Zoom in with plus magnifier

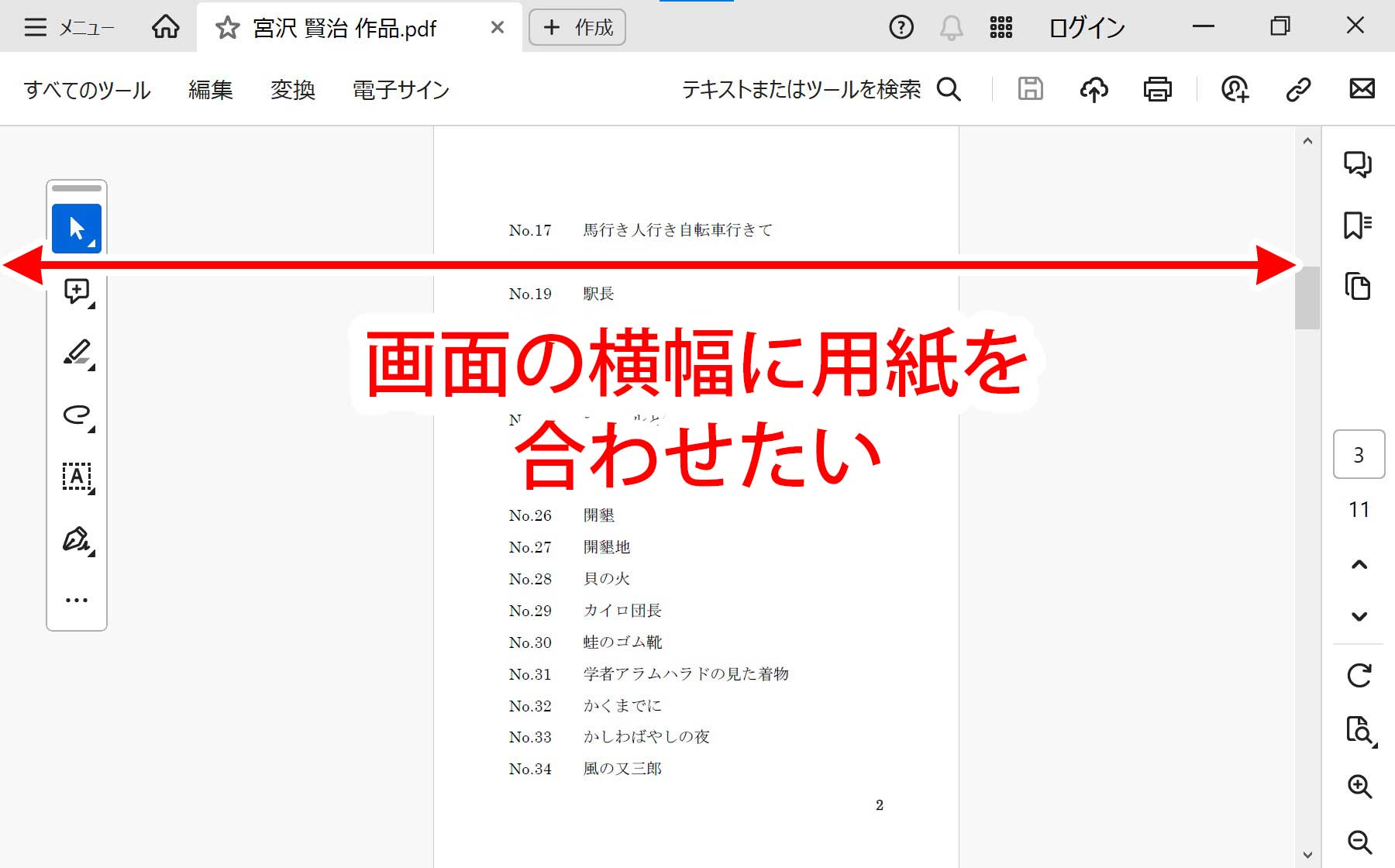click(1359, 786)
